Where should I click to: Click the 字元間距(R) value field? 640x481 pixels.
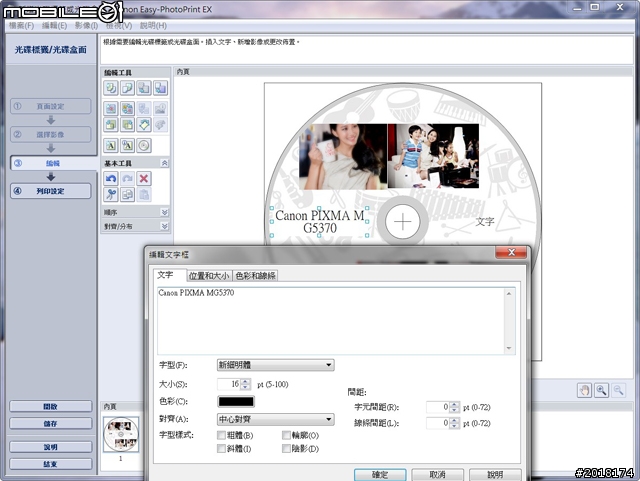438,407
